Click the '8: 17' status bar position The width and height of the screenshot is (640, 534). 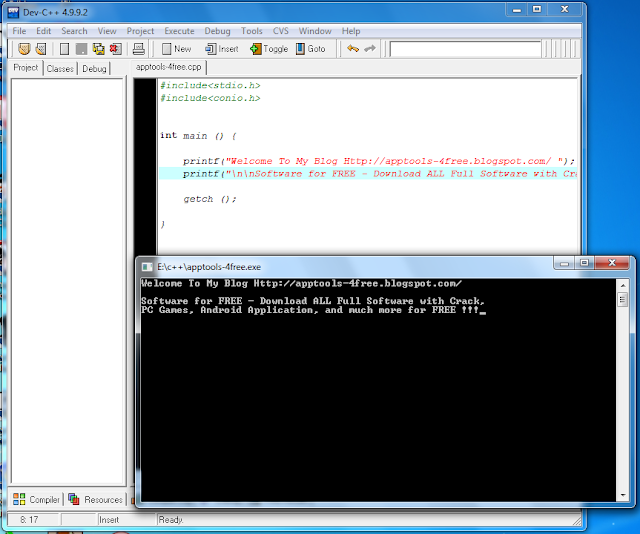pyautogui.click(x=29, y=520)
